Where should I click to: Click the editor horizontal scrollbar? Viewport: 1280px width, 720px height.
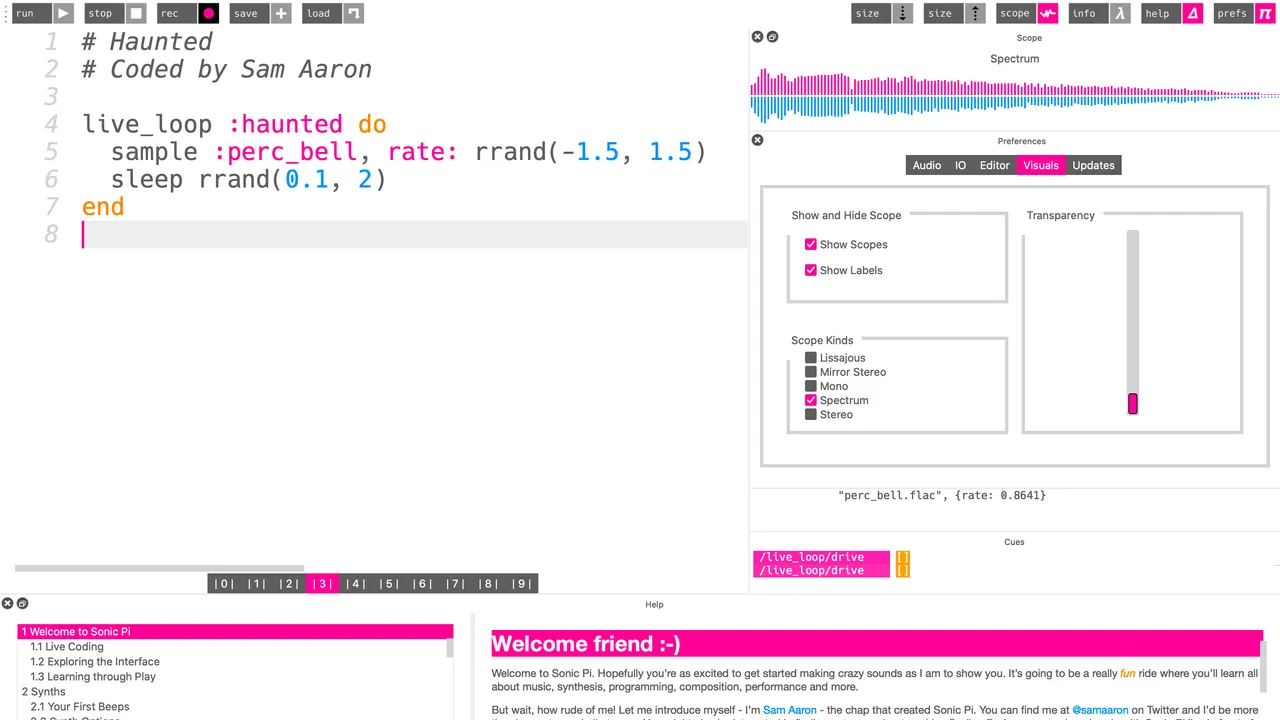[x=160, y=568]
